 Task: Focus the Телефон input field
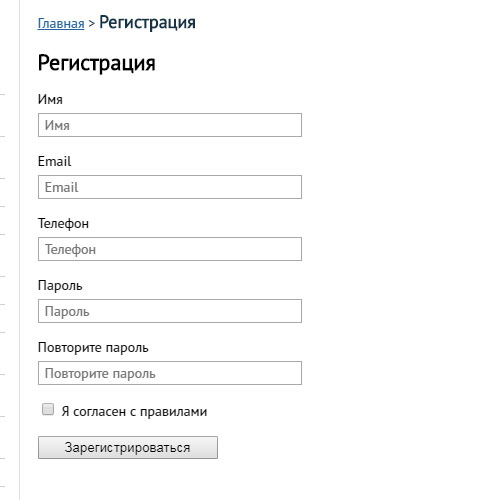point(170,249)
